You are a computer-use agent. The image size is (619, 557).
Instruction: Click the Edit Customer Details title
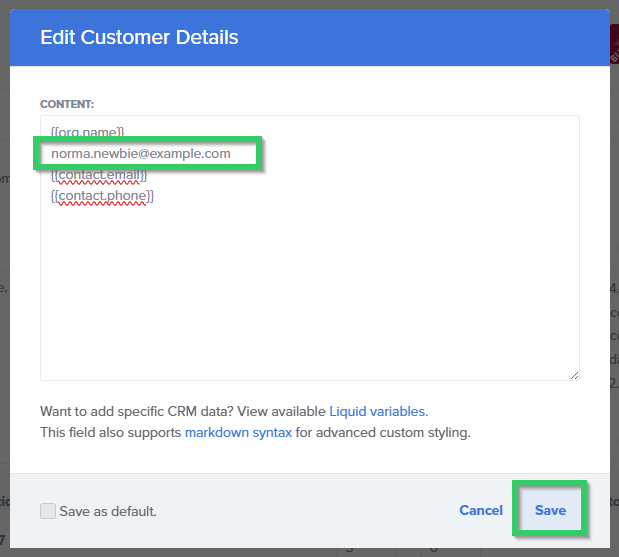[139, 38]
